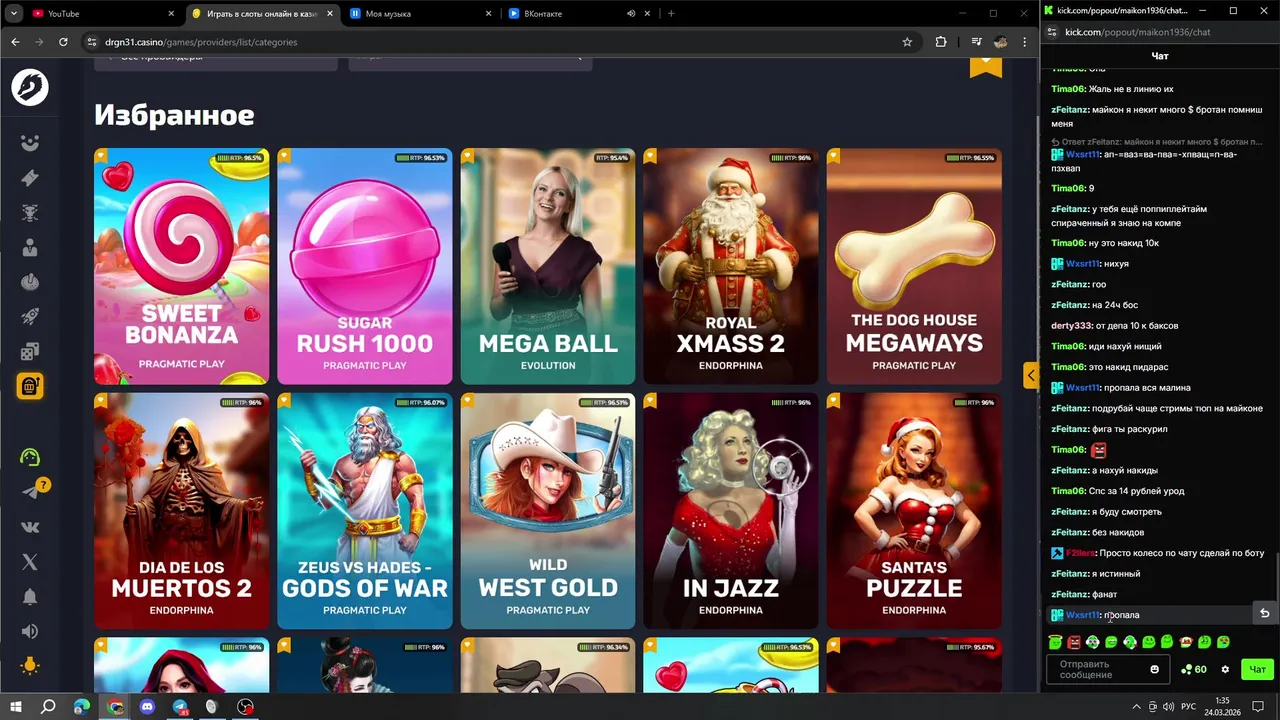Click the casino address bar URL

click(202, 42)
